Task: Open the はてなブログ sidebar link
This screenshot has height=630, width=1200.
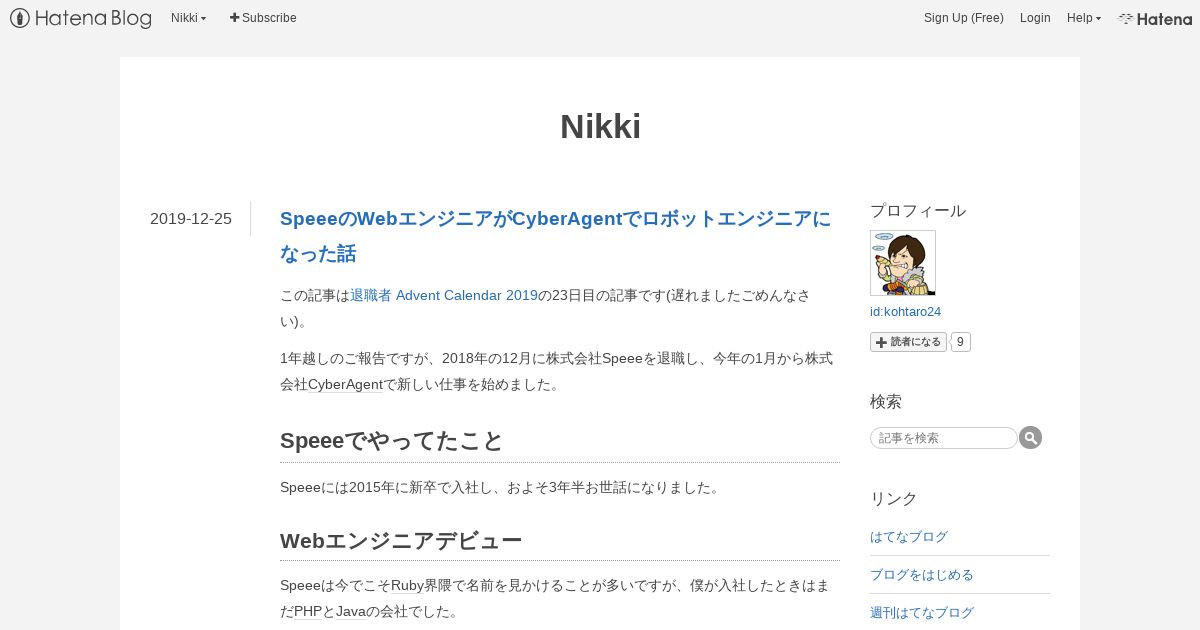Action: coord(909,537)
